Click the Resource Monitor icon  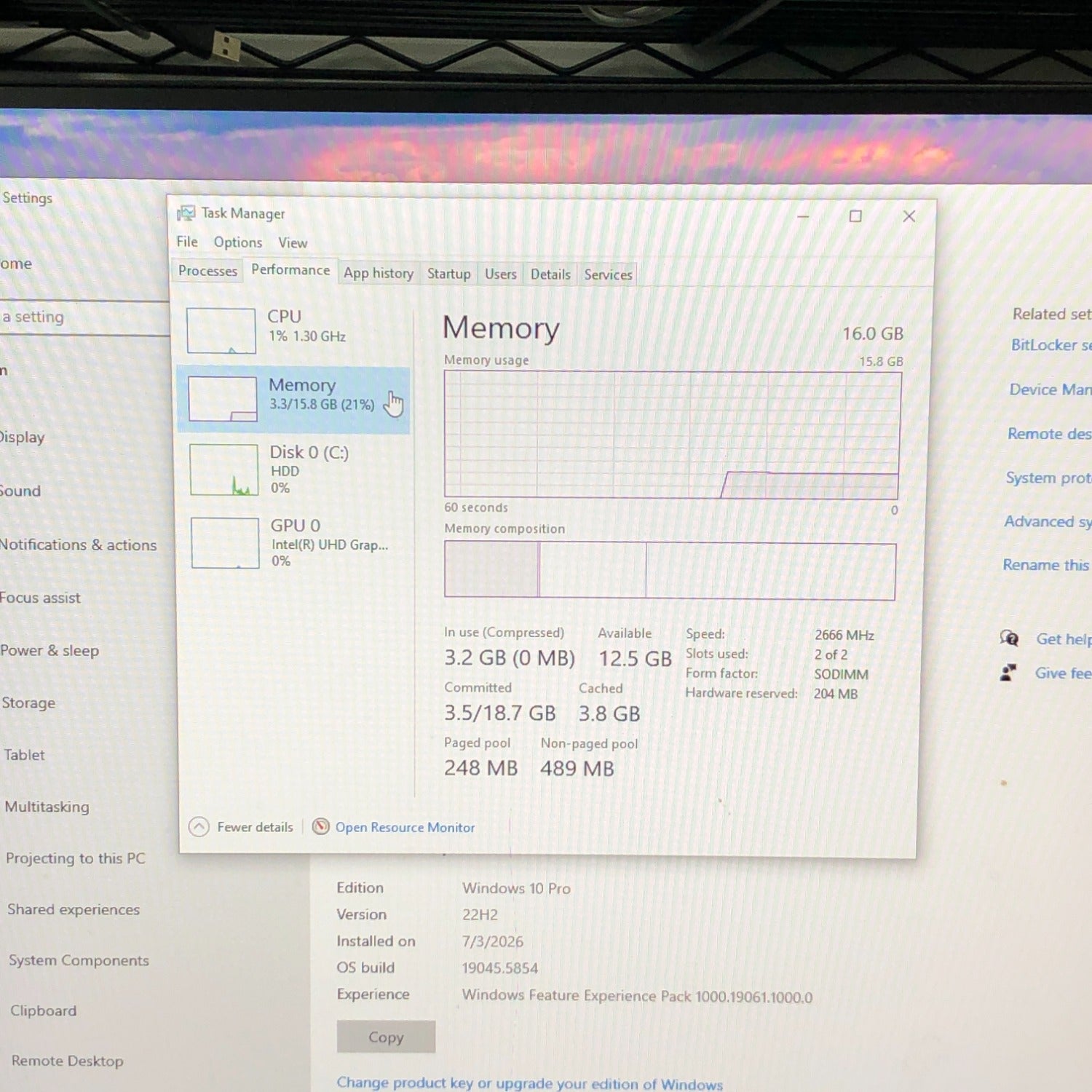click(320, 827)
